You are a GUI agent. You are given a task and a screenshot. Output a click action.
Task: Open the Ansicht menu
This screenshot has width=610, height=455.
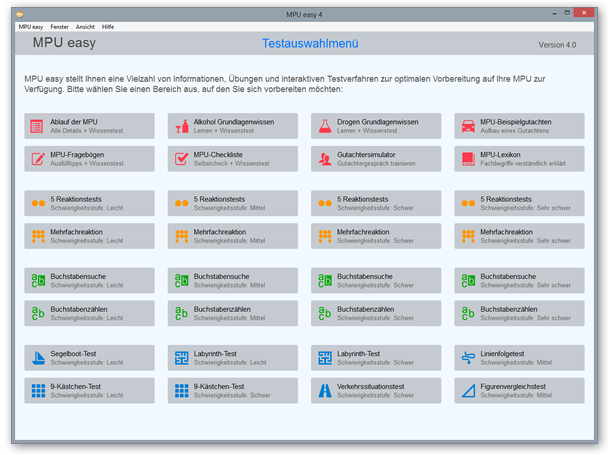tap(86, 26)
